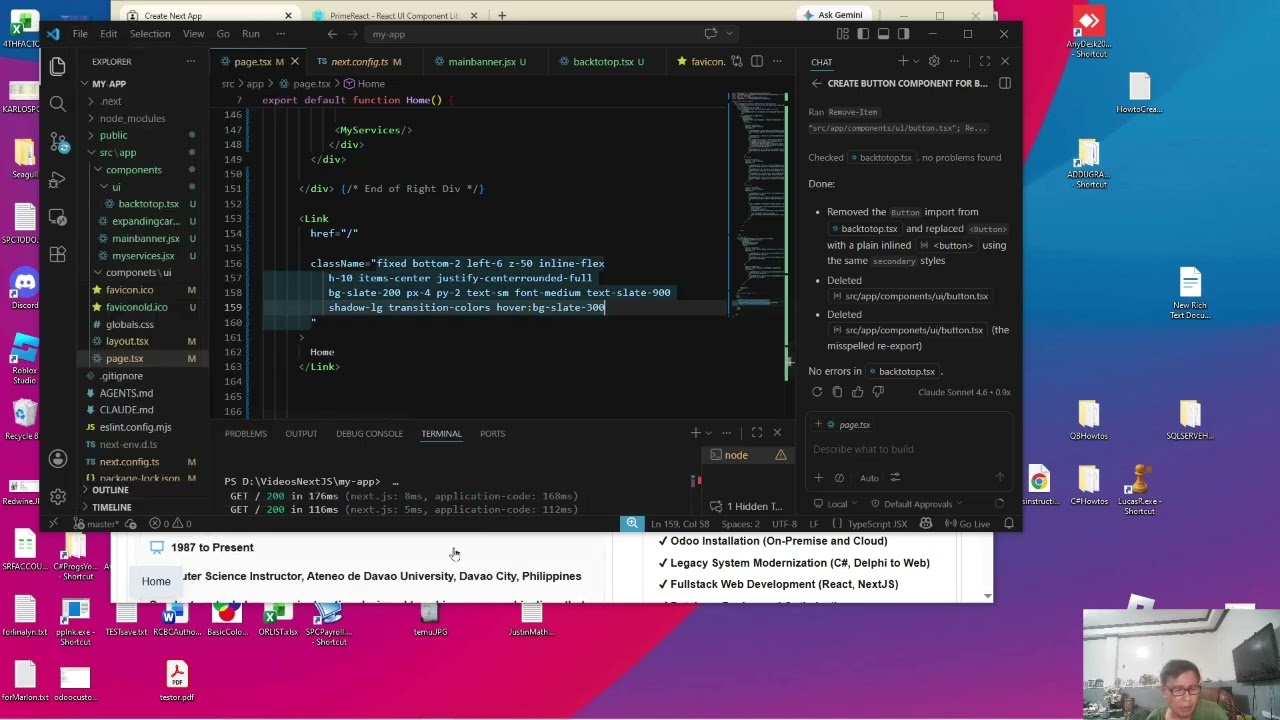Screen dimensions: 1280x720
Task: Click thumbs up on chat response
Action: point(857,392)
